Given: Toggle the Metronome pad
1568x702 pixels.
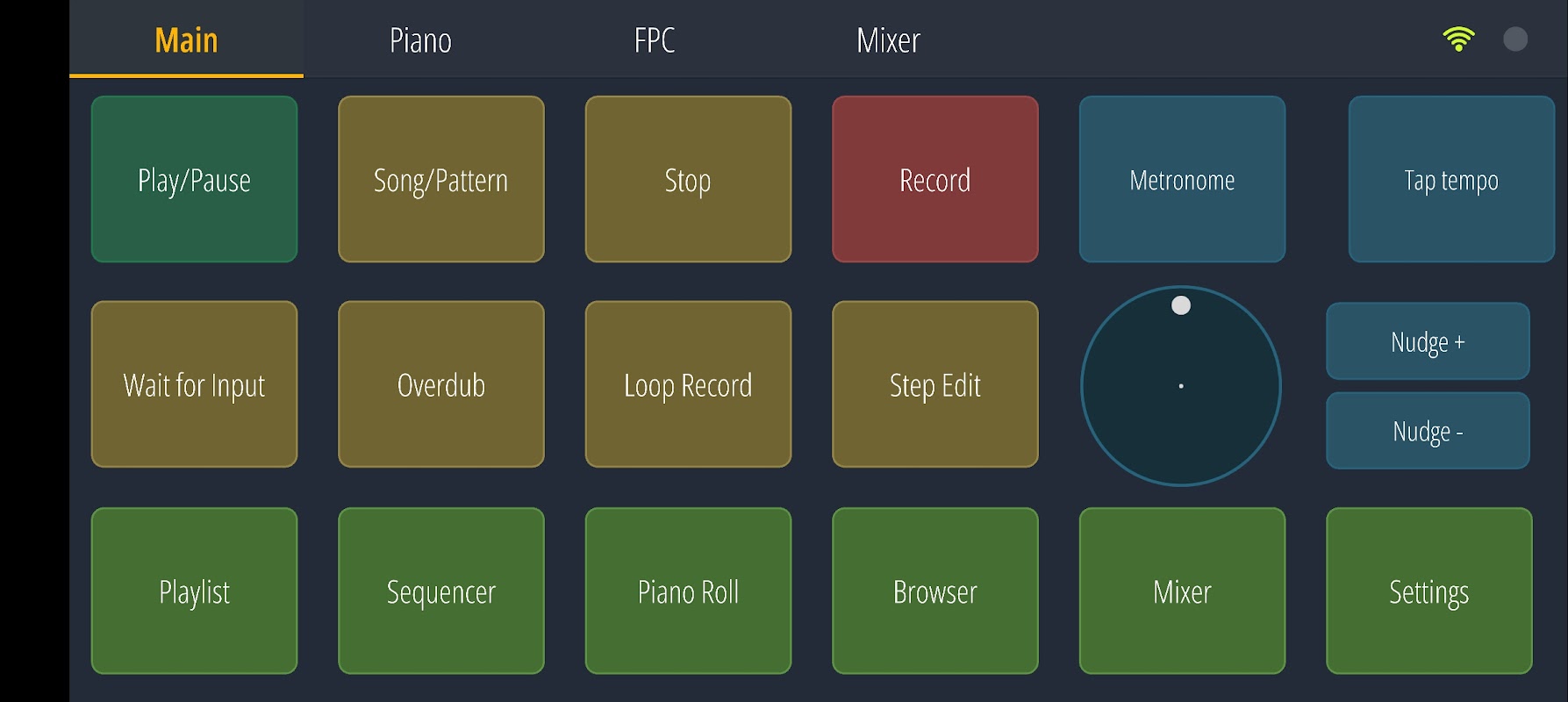Looking at the screenshot, I should coord(1182,179).
